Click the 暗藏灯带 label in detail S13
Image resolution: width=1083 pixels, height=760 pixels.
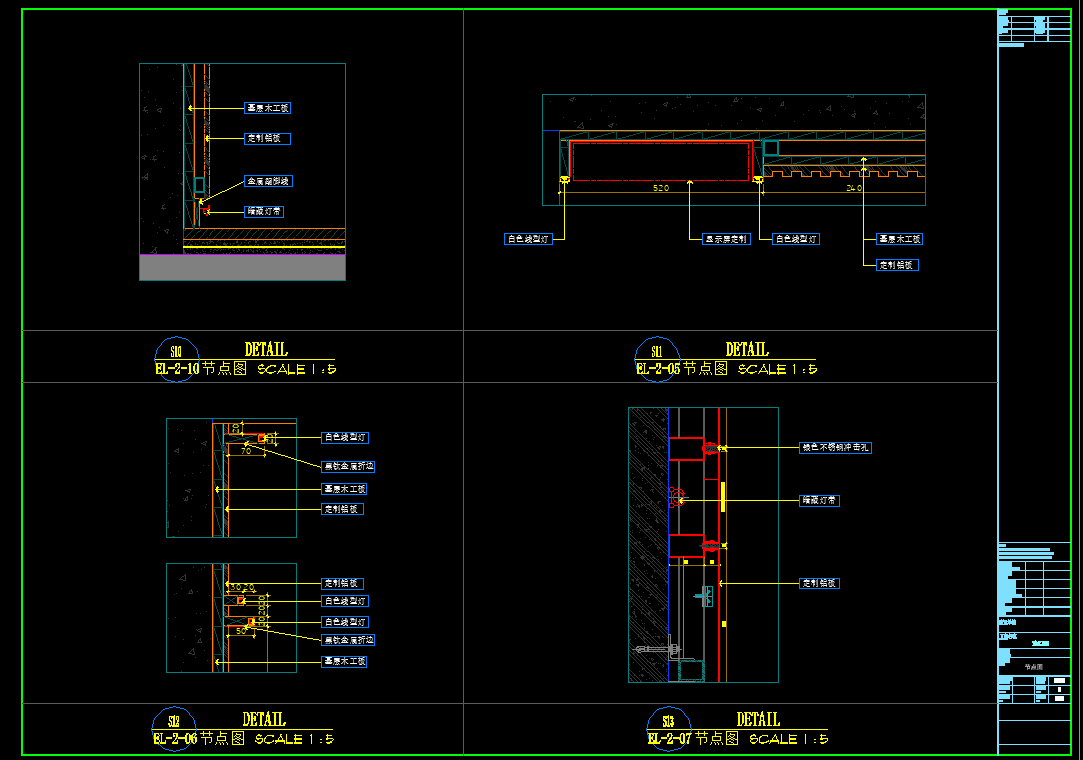tap(819, 500)
